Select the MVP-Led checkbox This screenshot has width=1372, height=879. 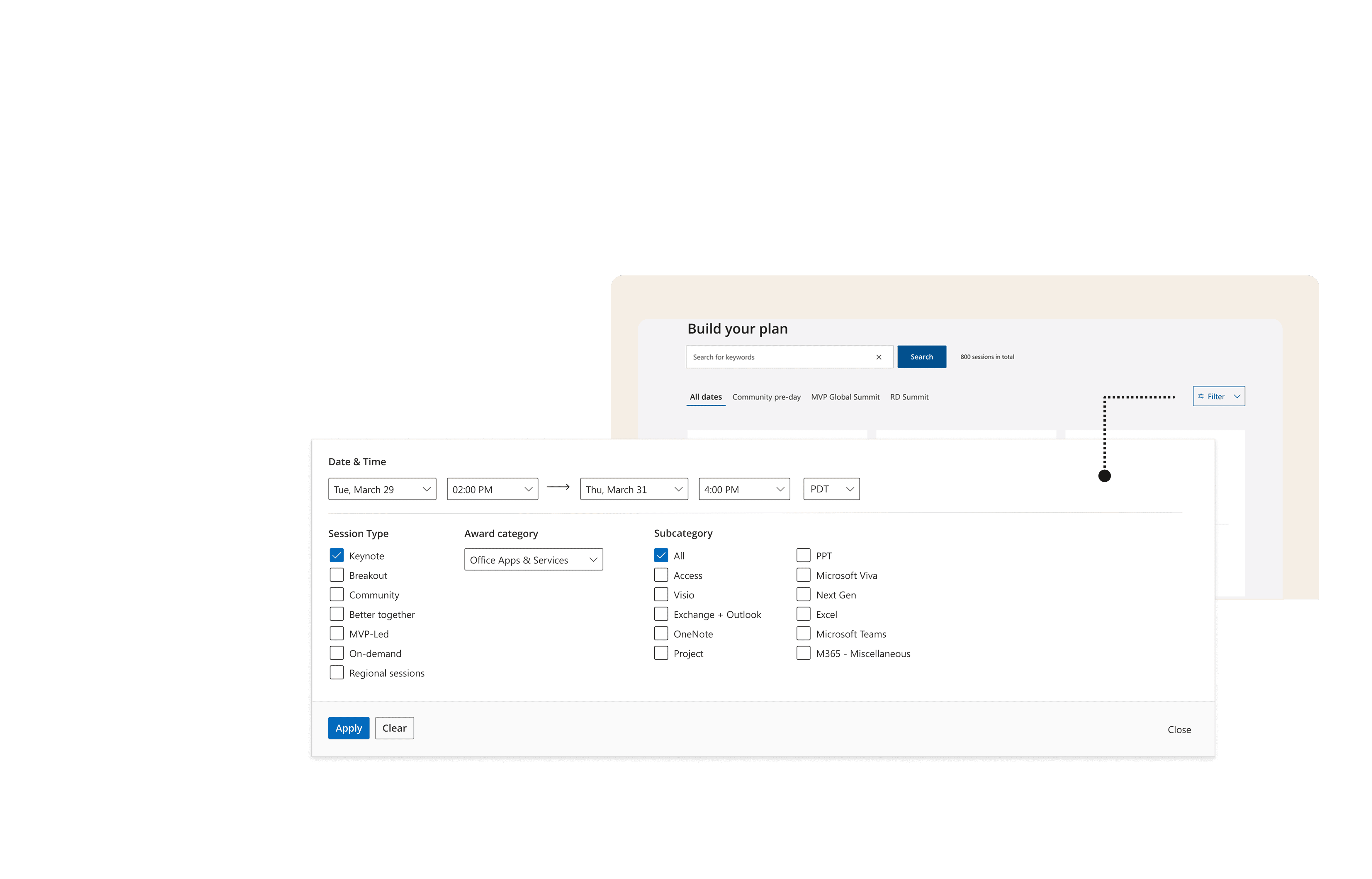(x=337, y=633)
